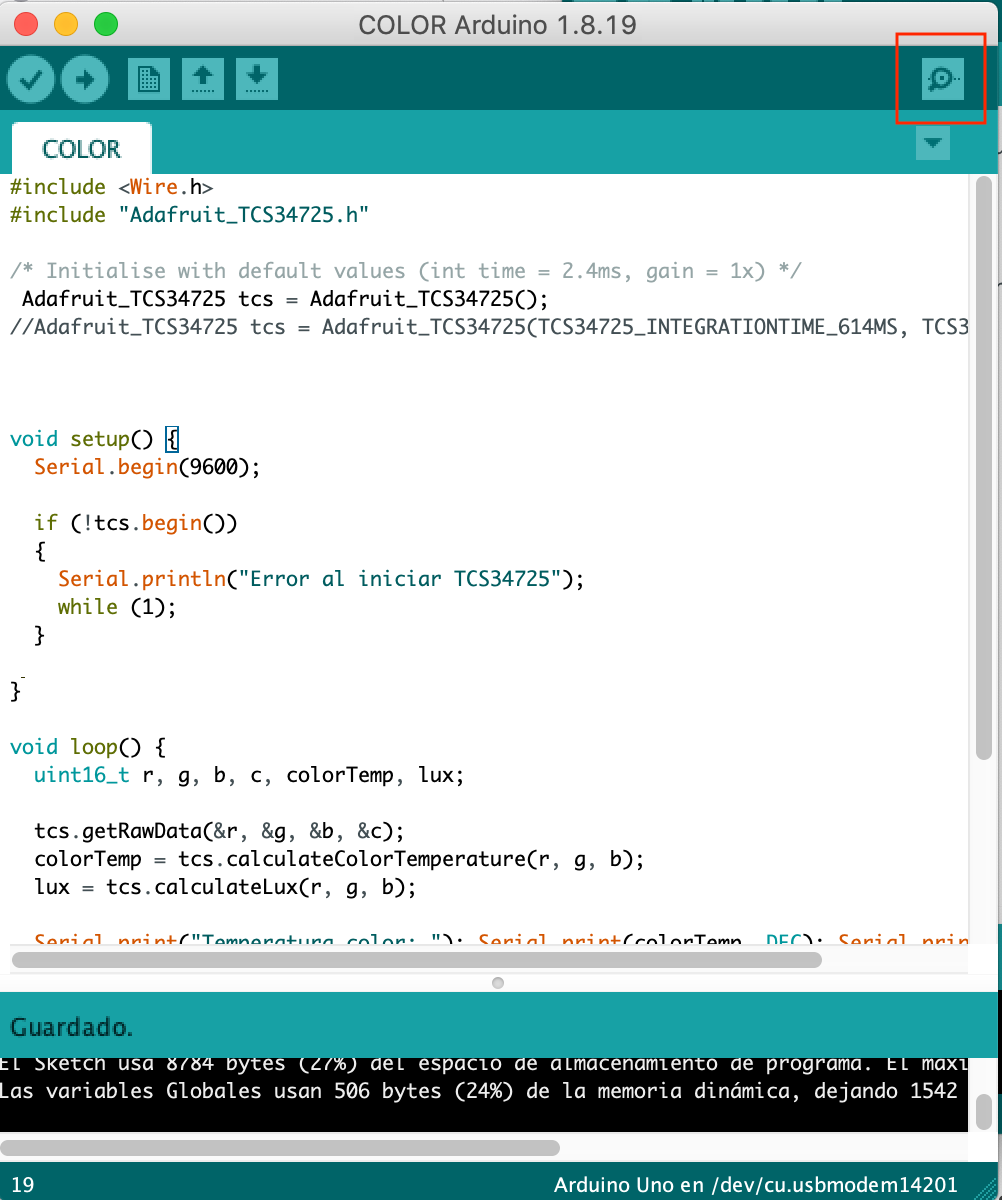
Task: Click the '#include <Wire.h>' line
Action: click(111, 187)
